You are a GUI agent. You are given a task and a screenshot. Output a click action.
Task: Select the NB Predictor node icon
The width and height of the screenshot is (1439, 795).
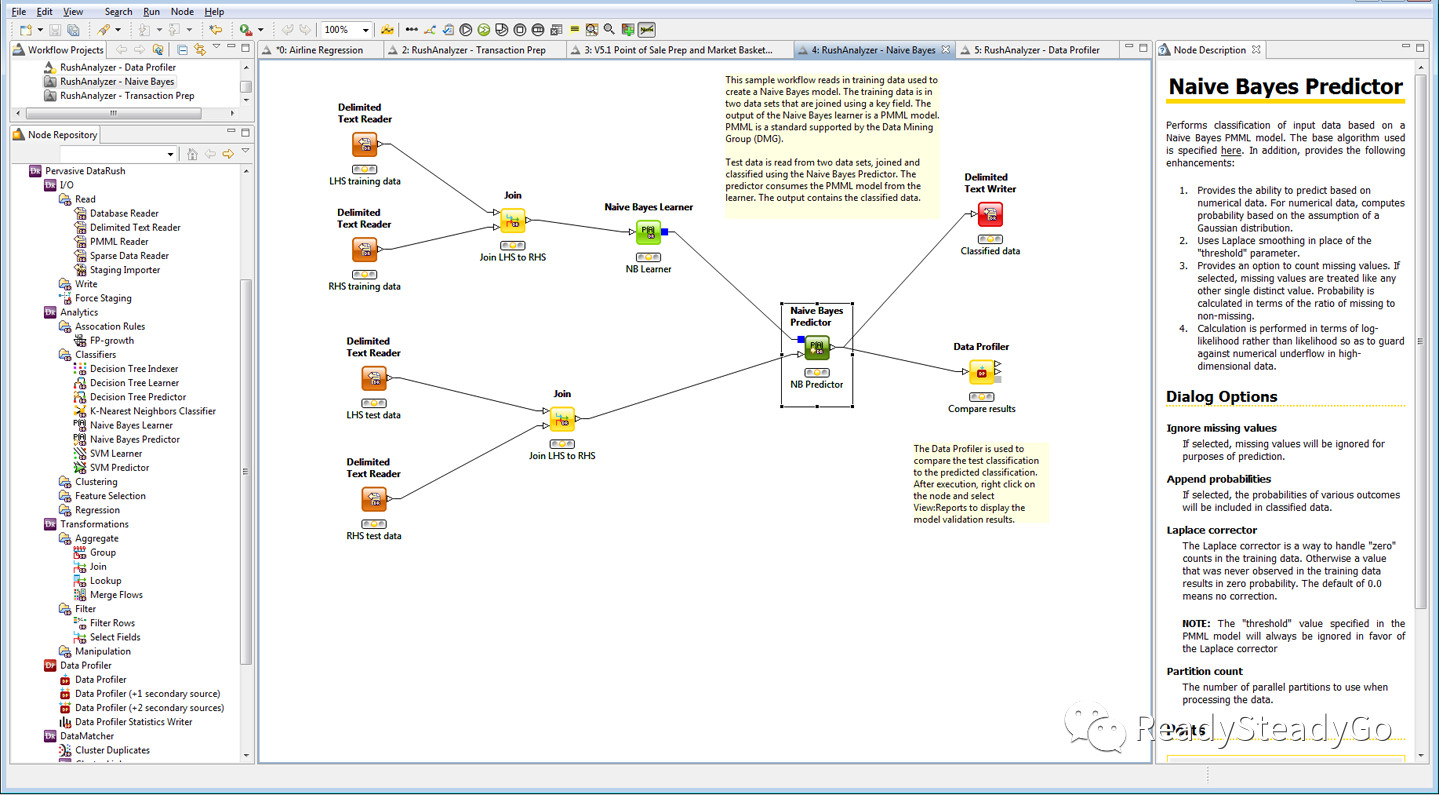point(817,348)
